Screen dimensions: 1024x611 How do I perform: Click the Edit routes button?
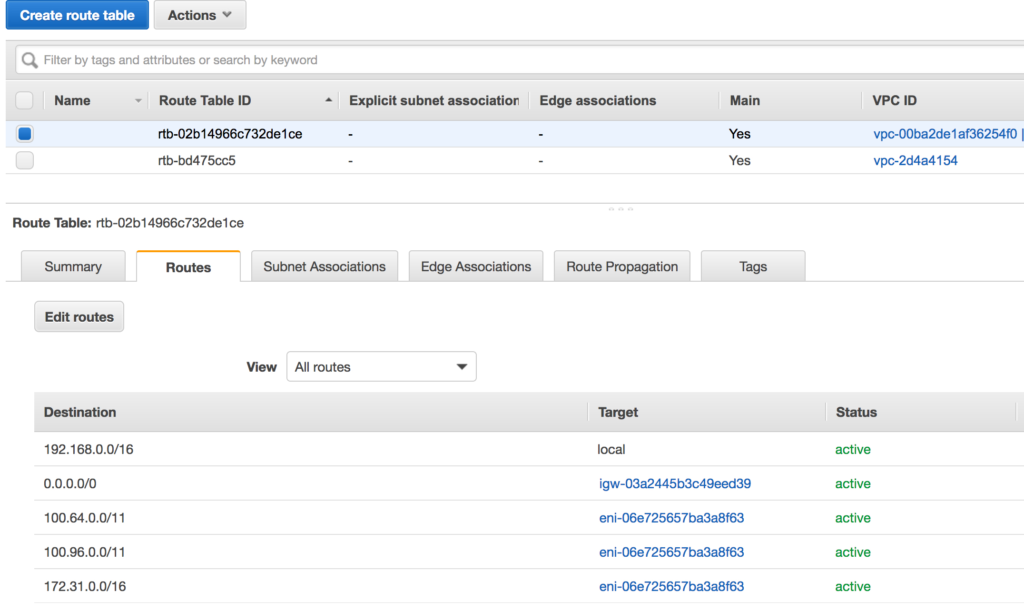coord(79,317)
